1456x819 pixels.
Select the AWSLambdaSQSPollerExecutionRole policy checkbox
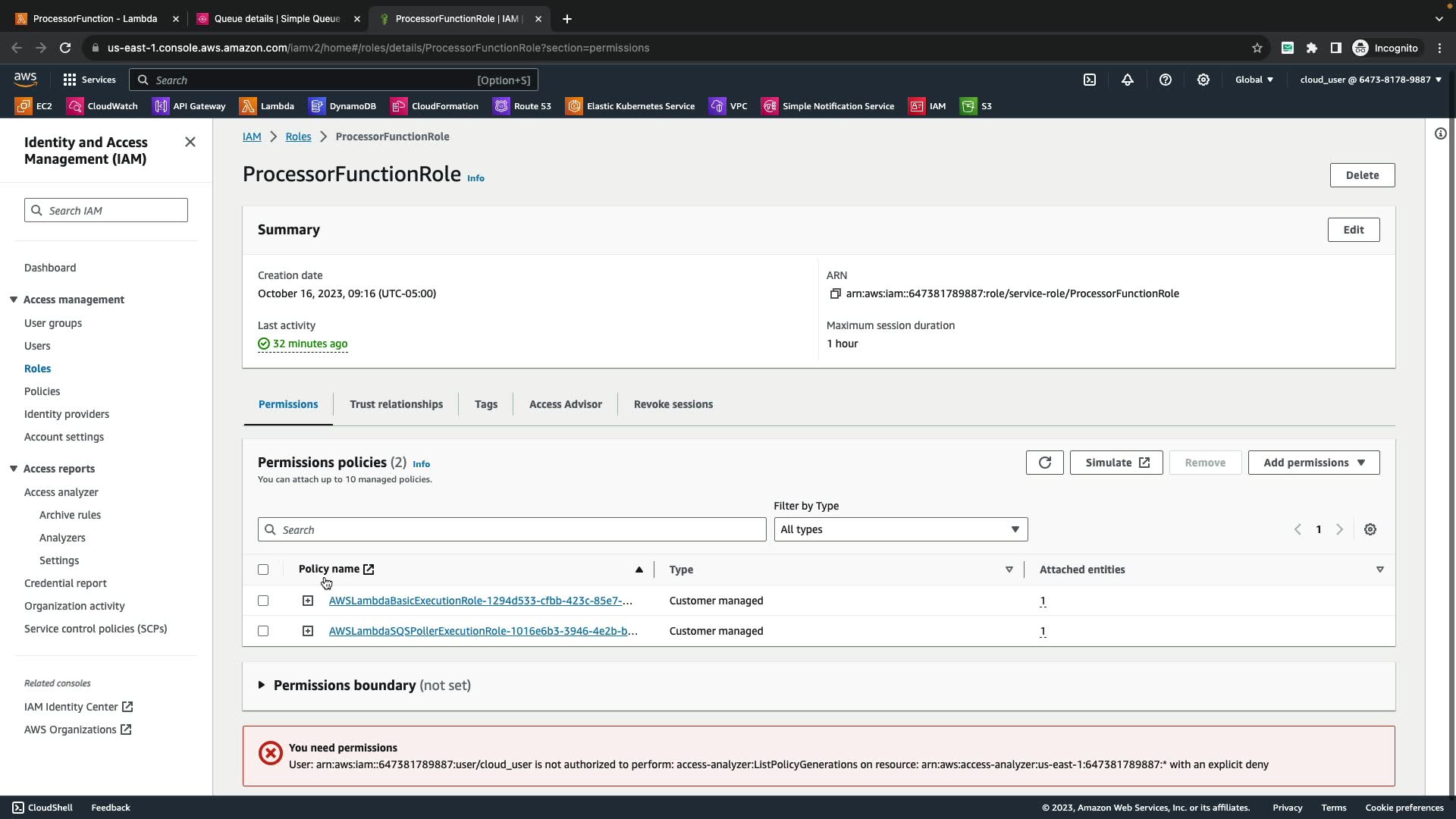coord(263,631)
